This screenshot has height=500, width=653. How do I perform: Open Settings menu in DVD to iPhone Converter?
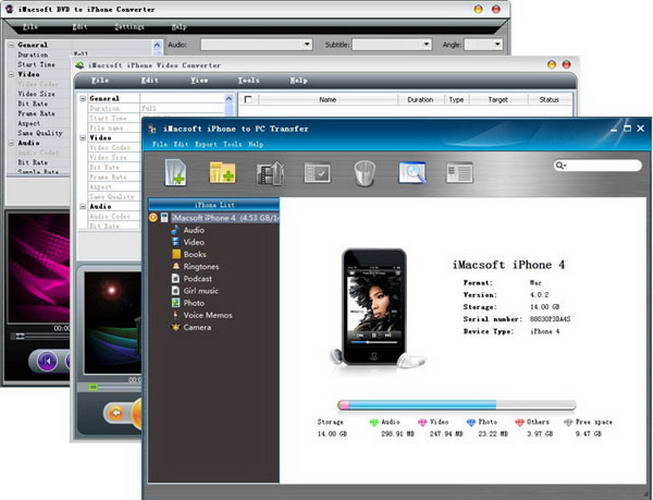[129, 27]
